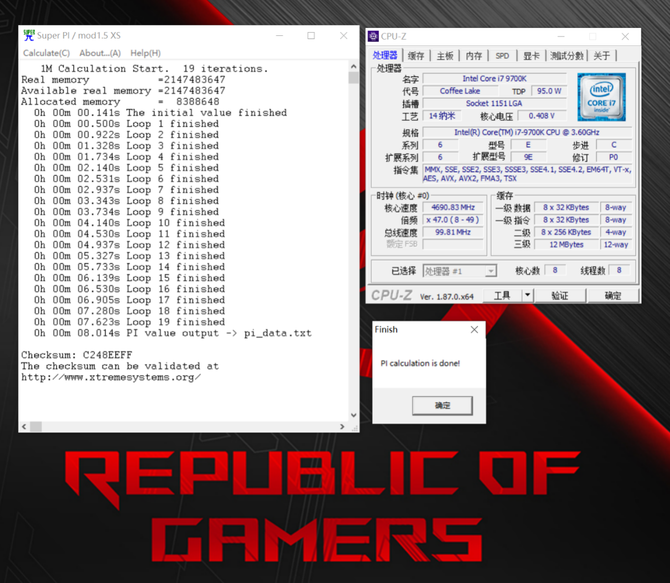Click the 'x 47.0 ( 8 - 49 )' multiplier value
670x583 pixels.
click(453, 220)
